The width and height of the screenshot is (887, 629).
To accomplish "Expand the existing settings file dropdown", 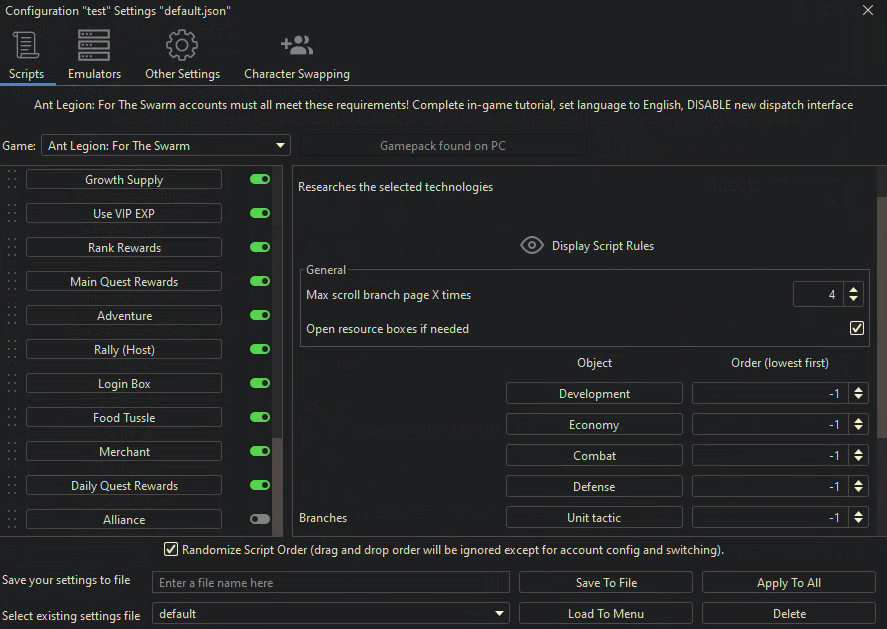I will [x=499, y=614].
